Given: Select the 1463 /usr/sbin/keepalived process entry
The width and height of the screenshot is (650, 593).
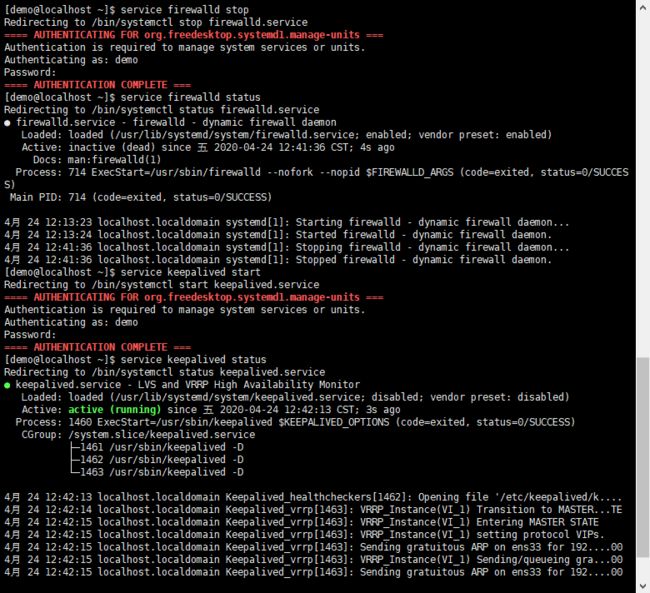Looking at the screenshot, I should click(162, 472).
